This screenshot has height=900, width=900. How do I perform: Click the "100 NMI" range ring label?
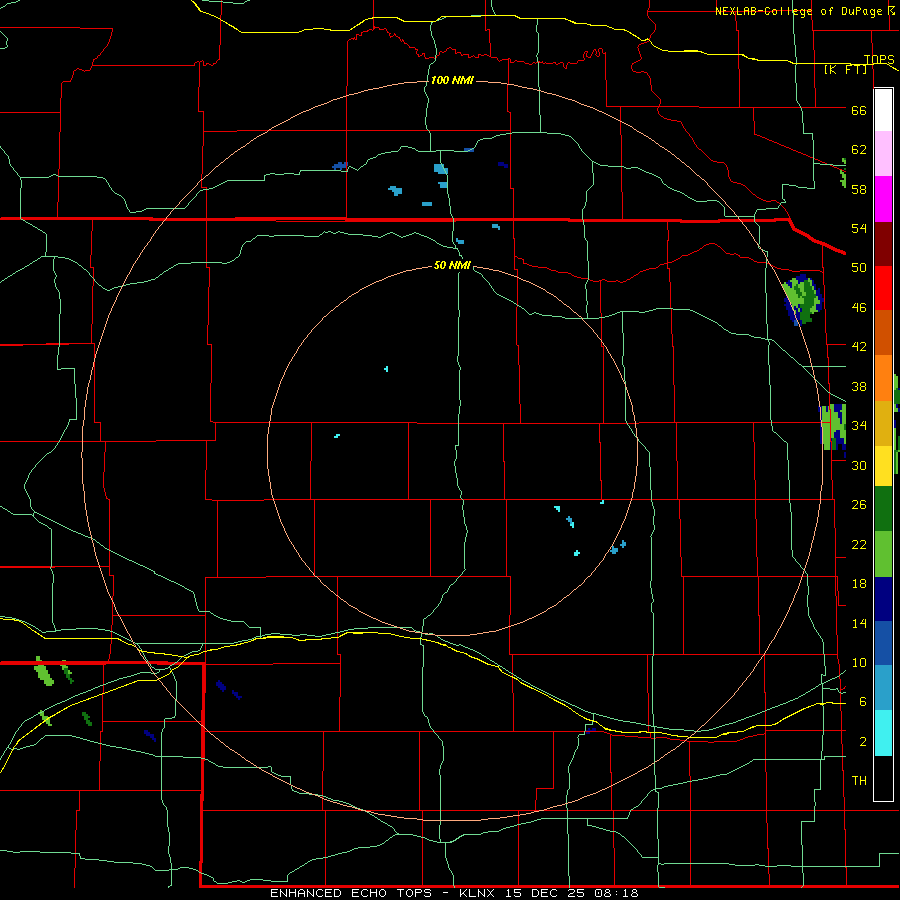click(x=452, y=80)
